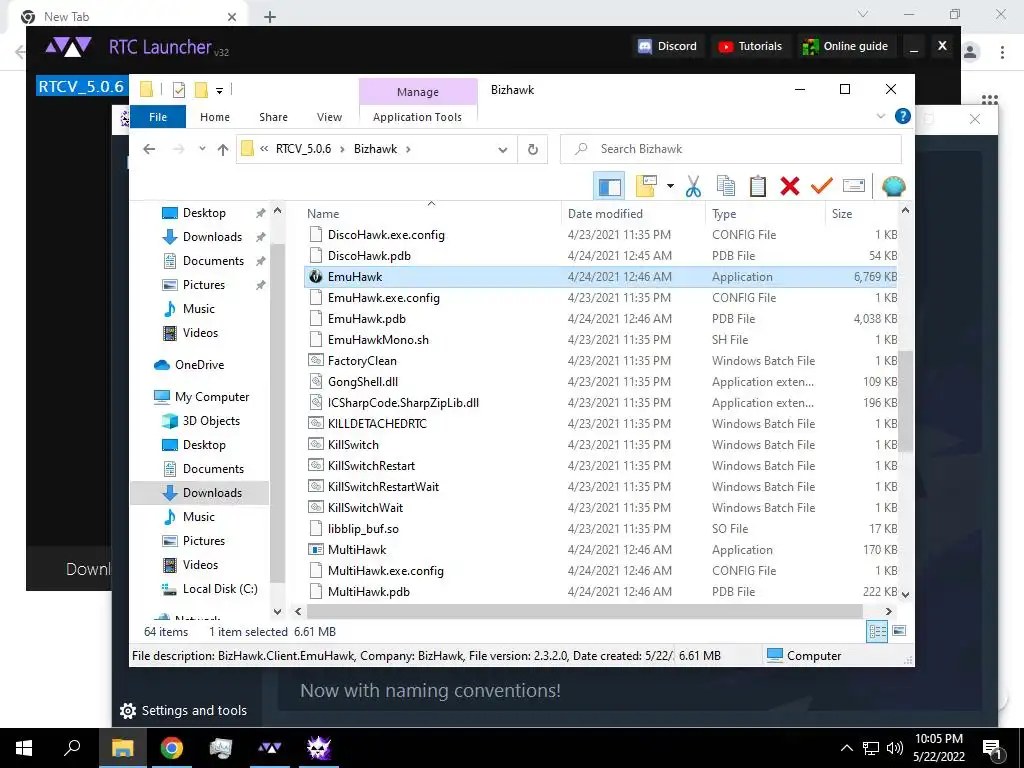The width and height of the screenshot is (1024, 768).
Task: Click the file list vertical scrollbar
Action: (905, 401)
